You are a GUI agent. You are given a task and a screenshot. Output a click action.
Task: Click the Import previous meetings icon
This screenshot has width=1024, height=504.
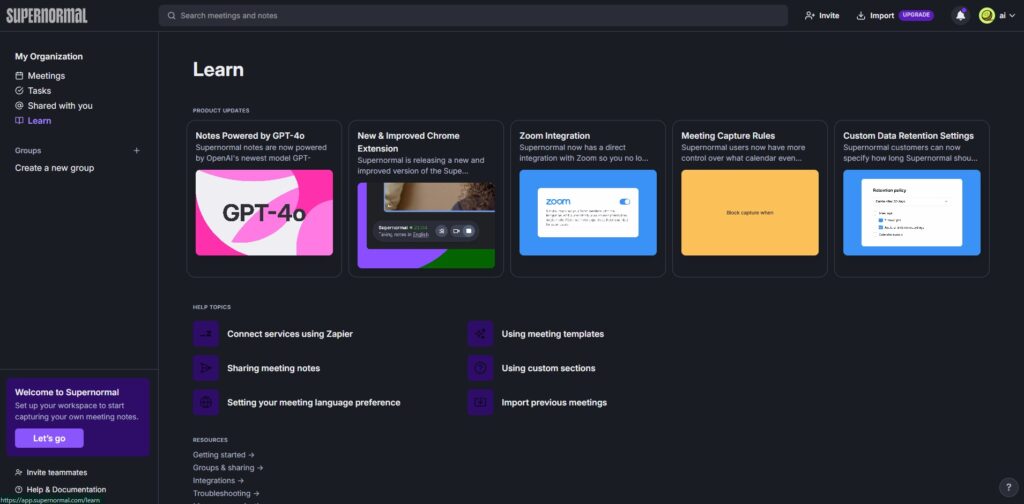(x=480, y=403)
